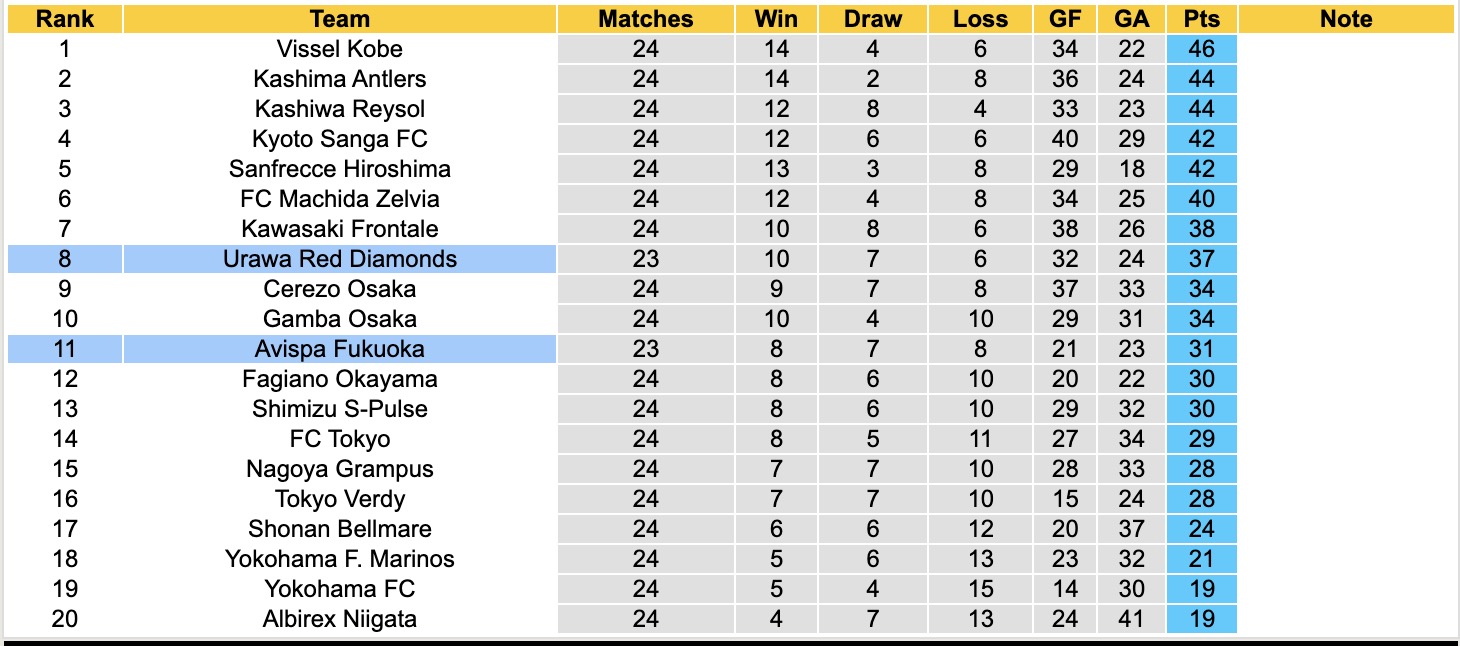Image resolution: width=1460 pixels, height=646 pixels.
Task: Click the Team column header
Action: 340,19
